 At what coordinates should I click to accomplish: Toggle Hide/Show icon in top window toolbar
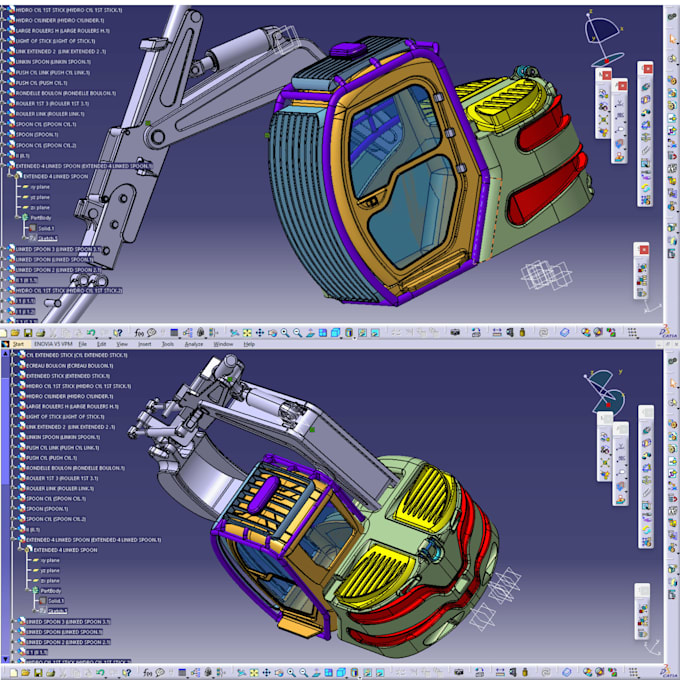coord(362,333)
